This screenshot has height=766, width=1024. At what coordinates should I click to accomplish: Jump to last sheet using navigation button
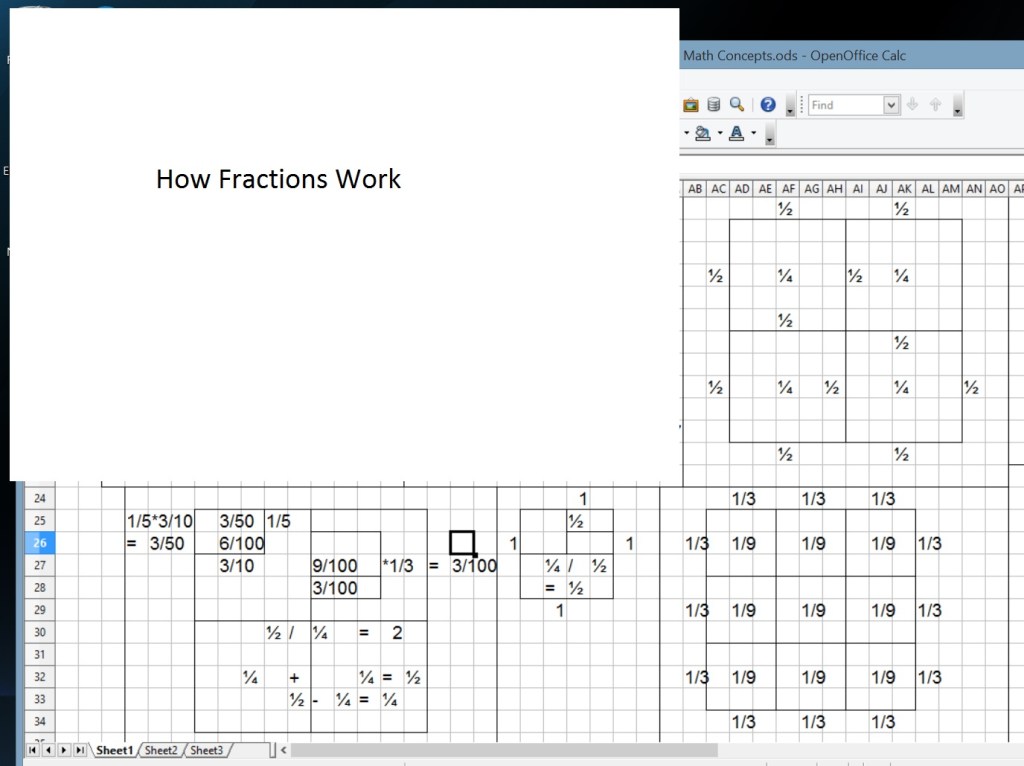[80, 750]
